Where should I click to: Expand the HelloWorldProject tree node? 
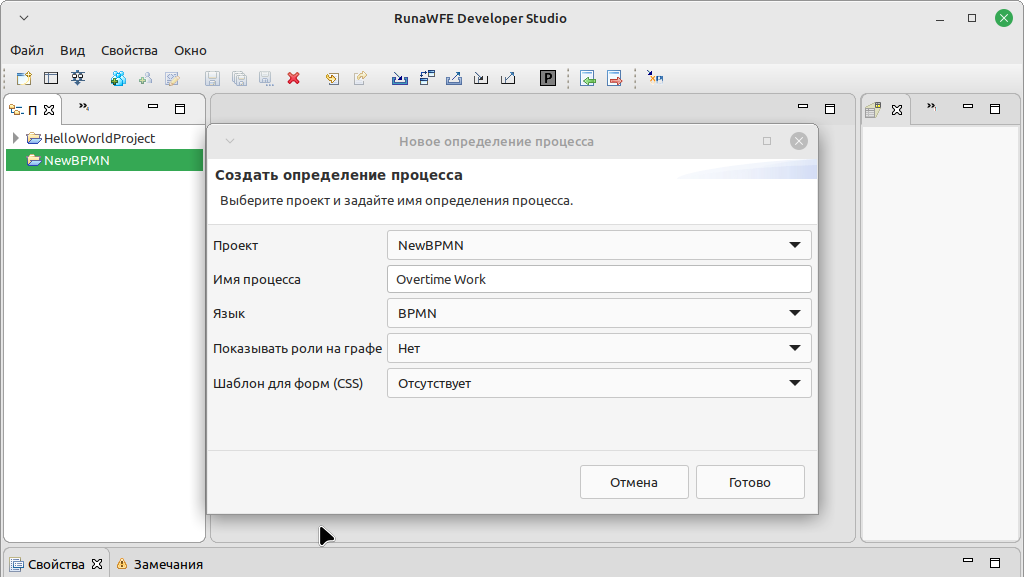pyautogui.click(x=16, y=138)
